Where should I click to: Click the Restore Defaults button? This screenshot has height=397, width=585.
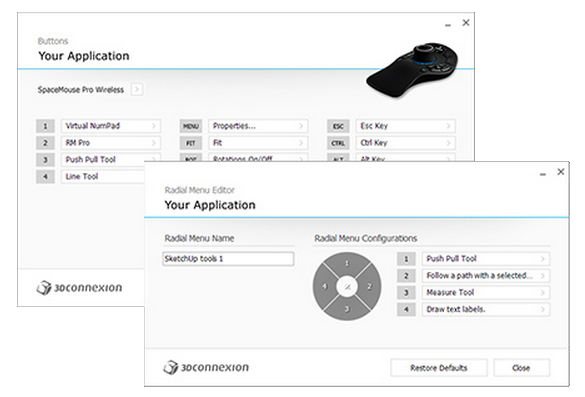point(439,368)
